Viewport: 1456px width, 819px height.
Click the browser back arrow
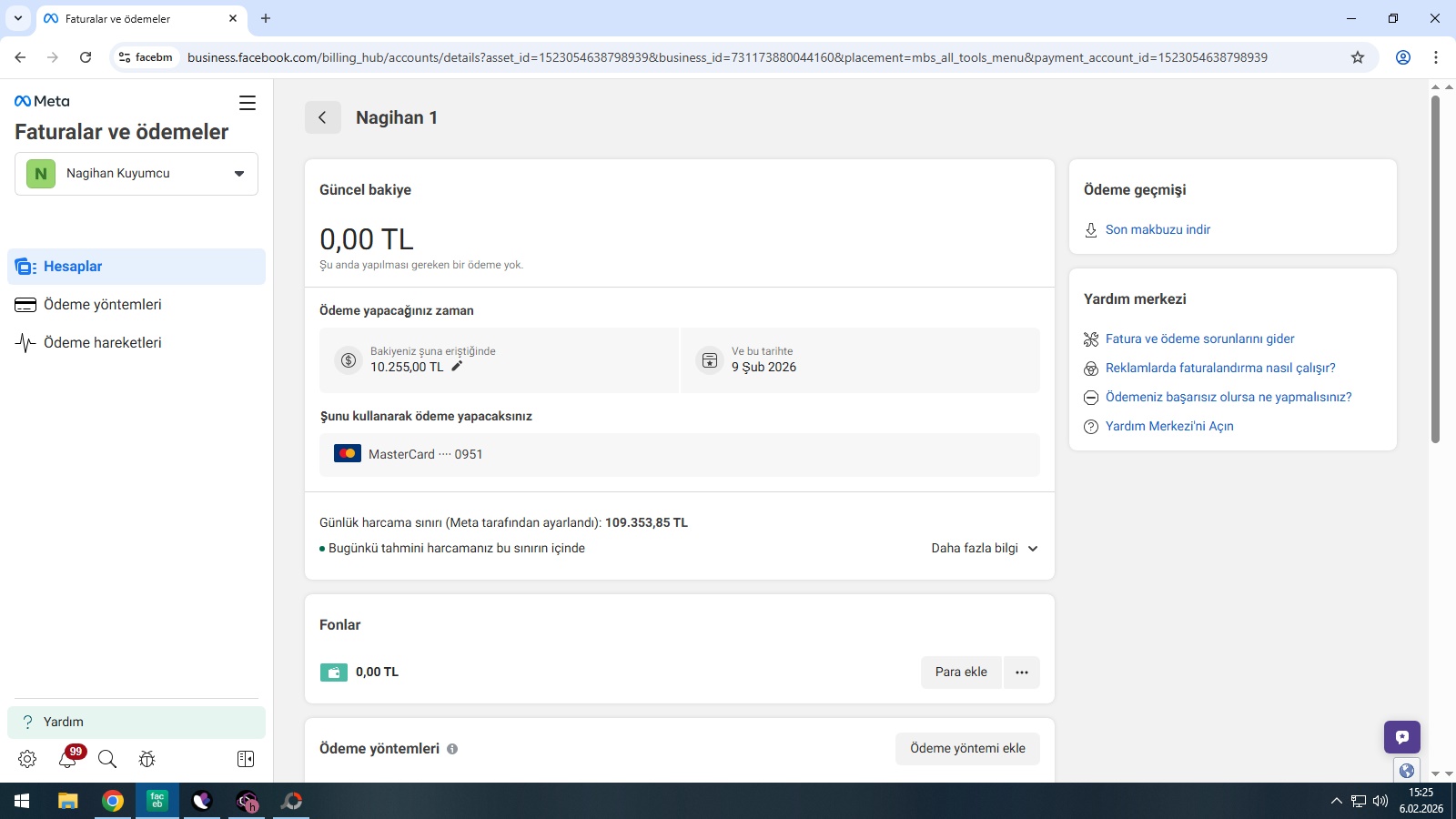[x=20, y=57]
